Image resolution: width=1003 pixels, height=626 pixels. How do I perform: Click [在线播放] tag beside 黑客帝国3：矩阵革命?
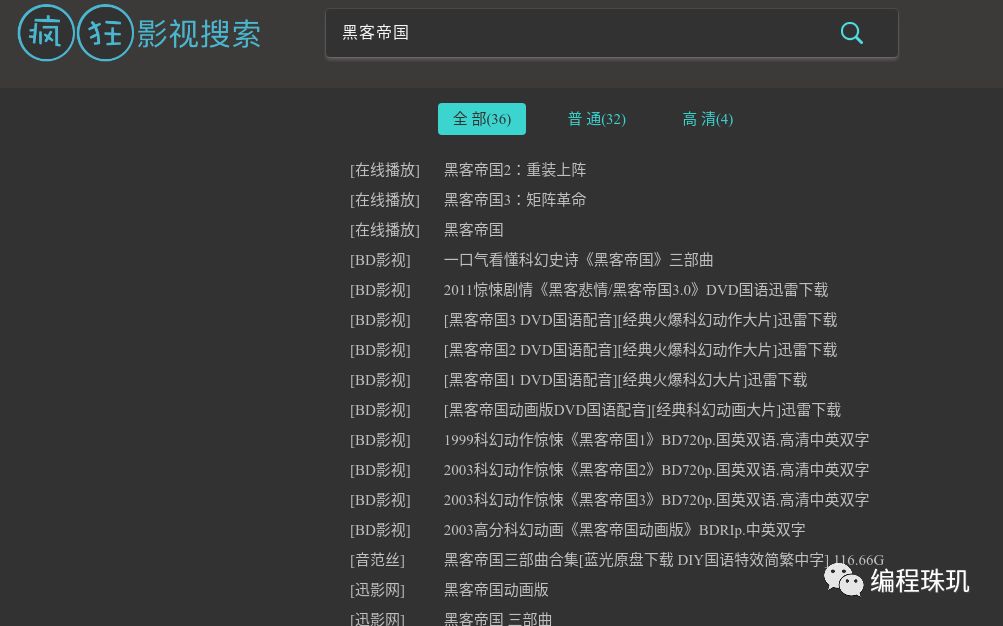[x=385, y=200]
